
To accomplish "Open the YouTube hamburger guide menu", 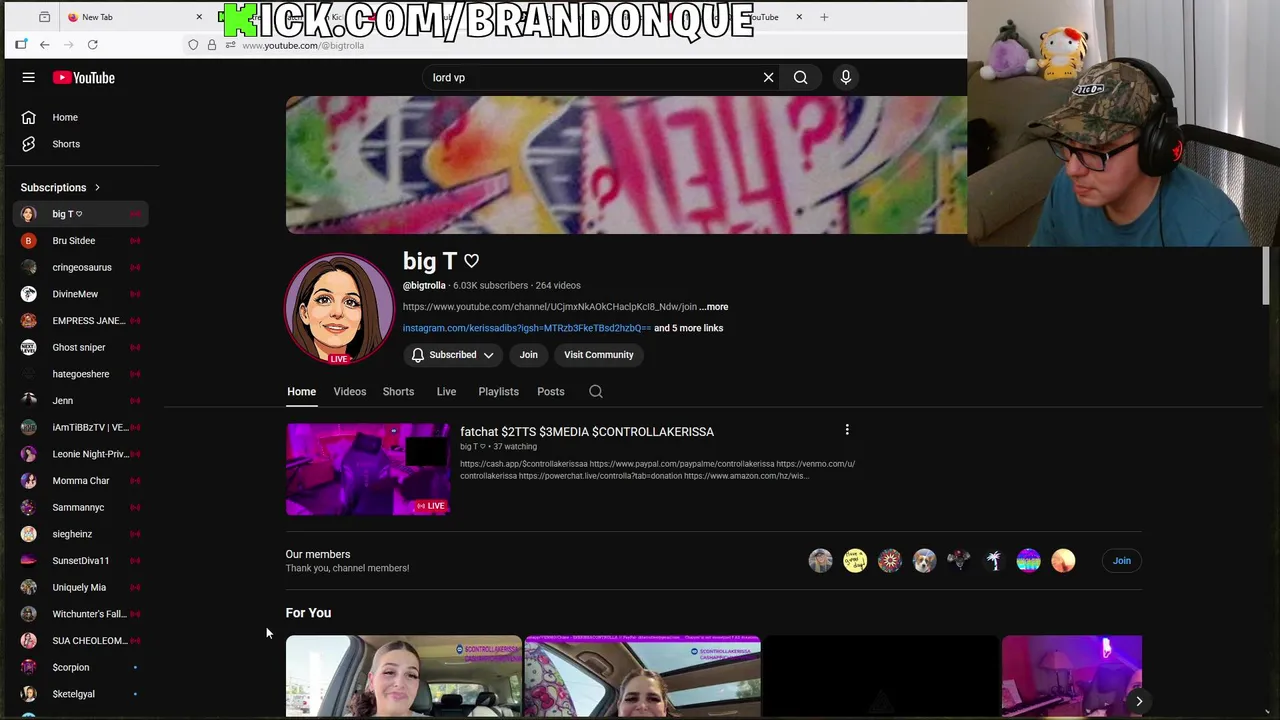I will pyautogui.click(x=28, y=77).
